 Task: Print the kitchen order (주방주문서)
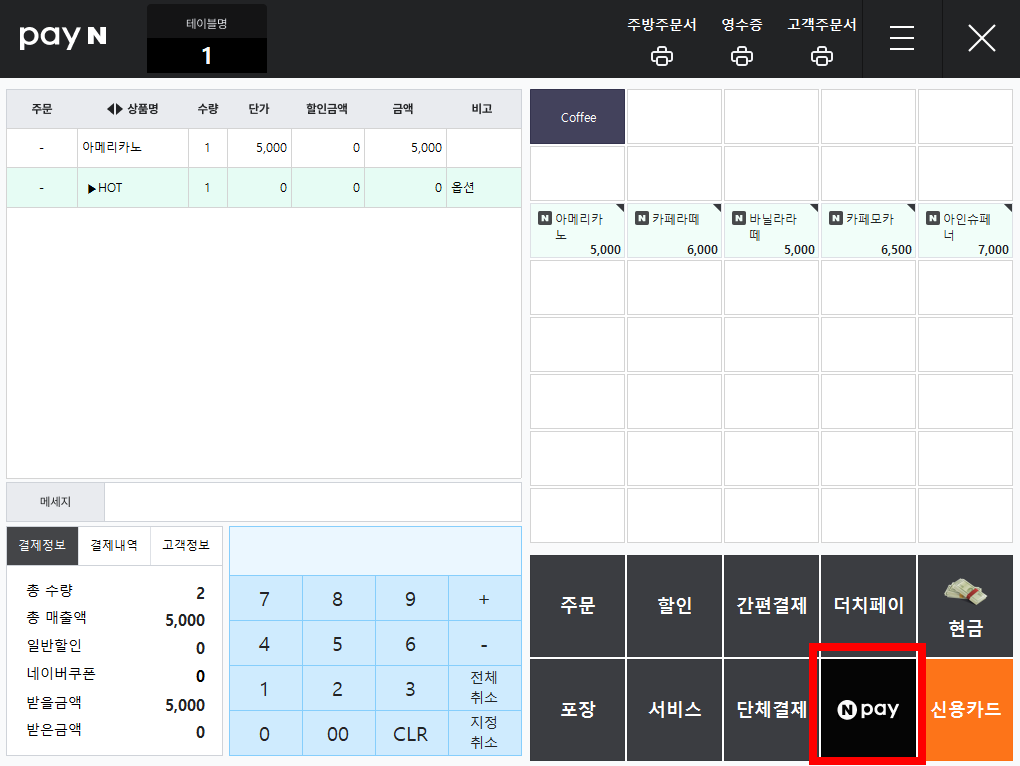[x=662, y=42]
